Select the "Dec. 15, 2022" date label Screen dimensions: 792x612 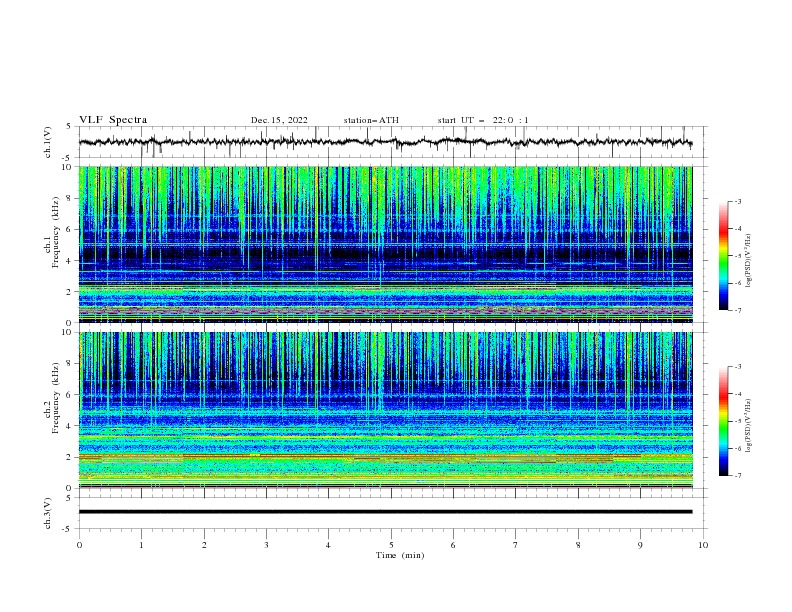click(x=279, y=120)
